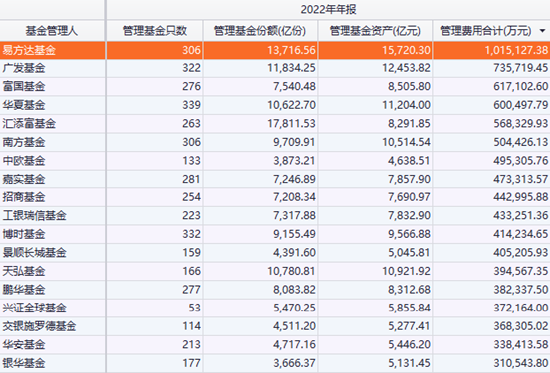Click the fee value 433,251.36
This screenshot has height=373, width=550.
[x=521, y=215]
